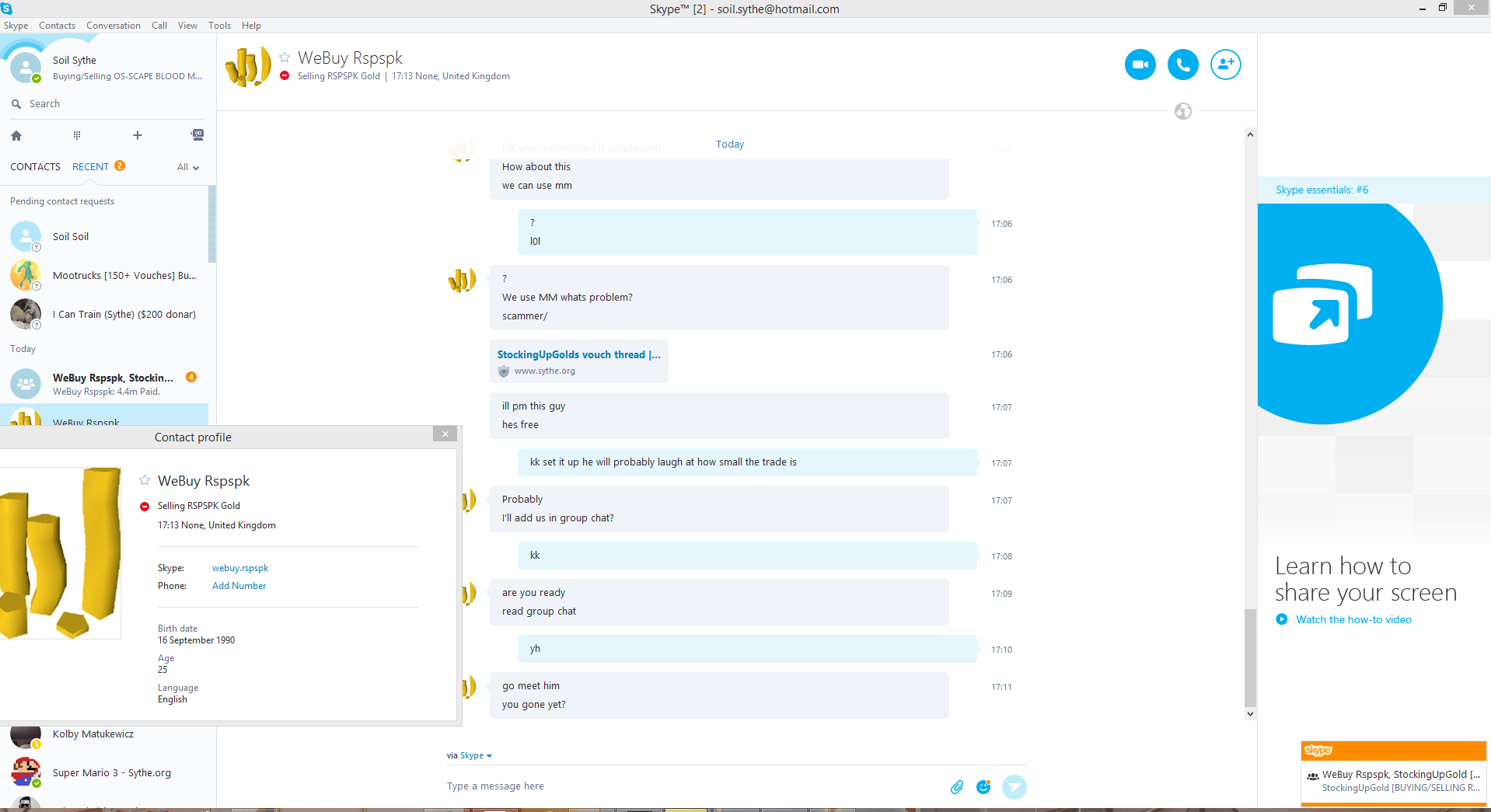1491x812 pixels.
Task: Open Soil Soil pending contact request
Action: tap(104, 236)
